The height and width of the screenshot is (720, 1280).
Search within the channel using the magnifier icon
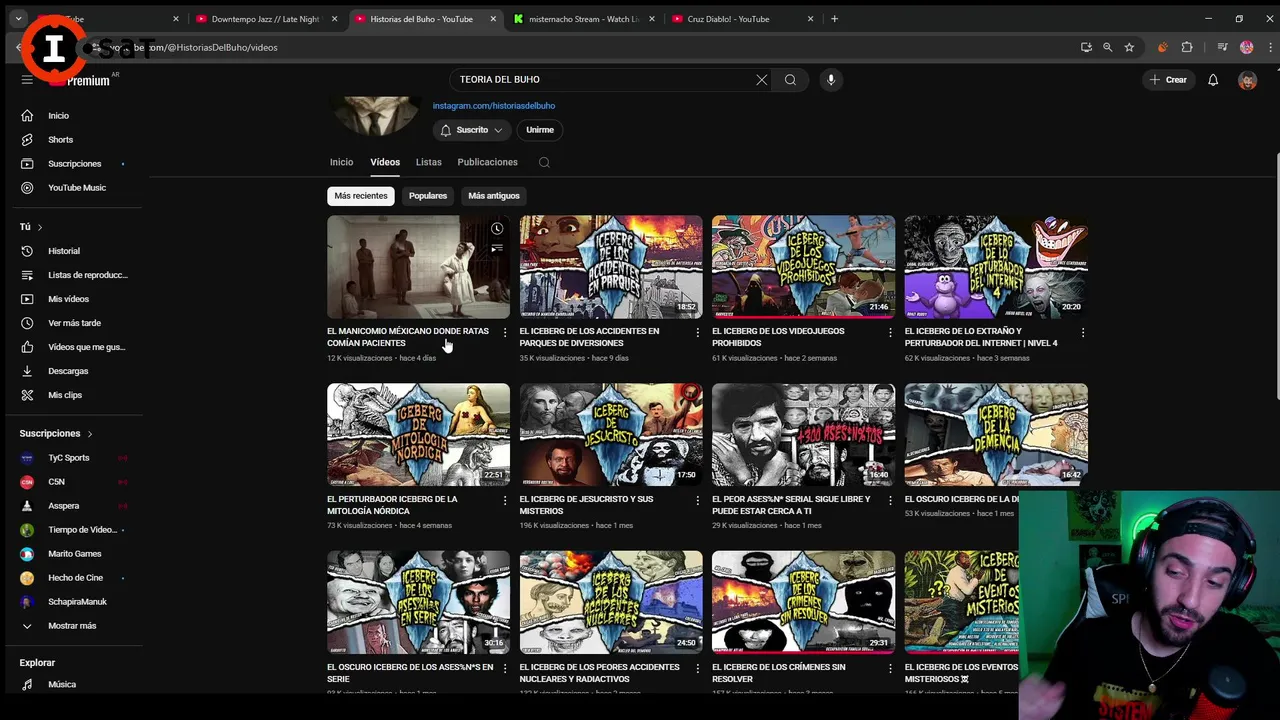coord(544,162)
